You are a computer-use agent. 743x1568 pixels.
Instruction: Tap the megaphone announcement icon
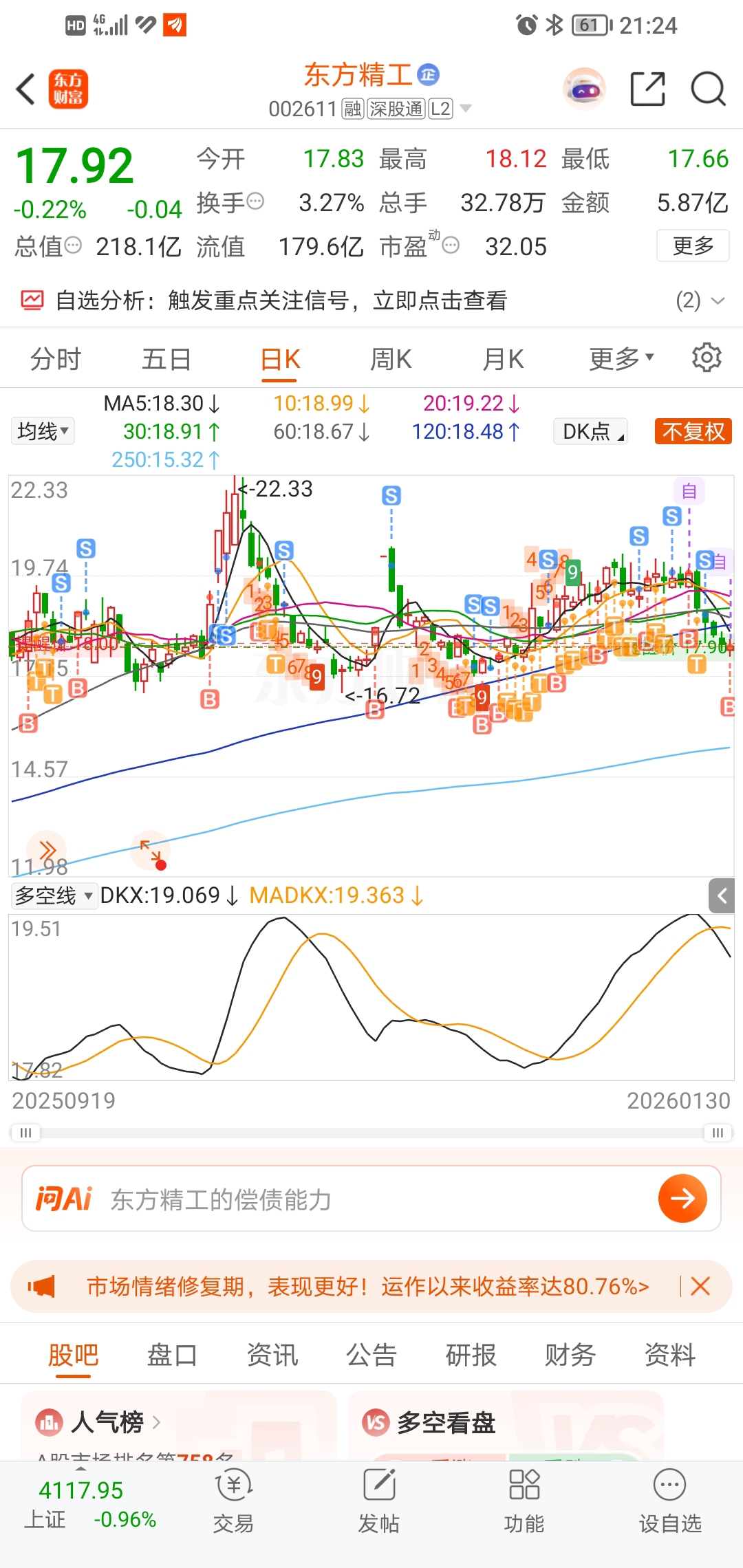[41, 1286]
